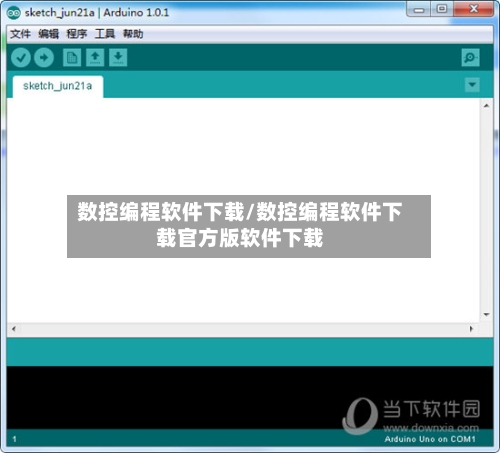Image resolution: width=500 pixels, height=453 pixels.
Task: Expand the tab options dropdown arrow
Action: coord(472,85)
